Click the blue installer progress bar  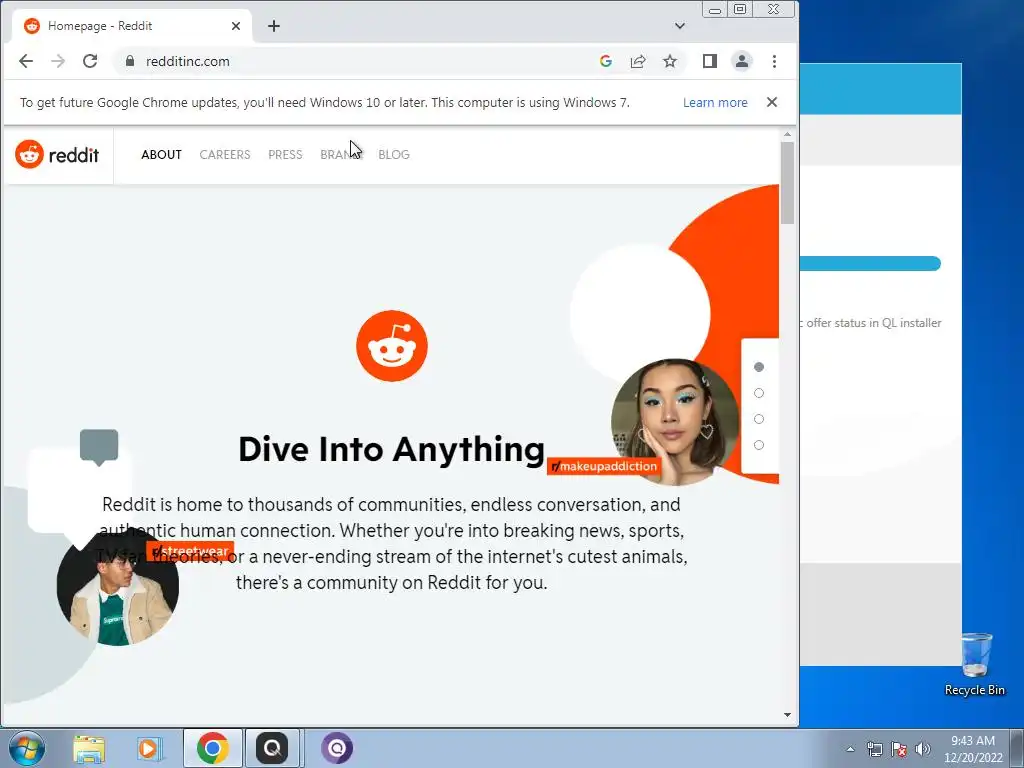click(x=871, y=264)
